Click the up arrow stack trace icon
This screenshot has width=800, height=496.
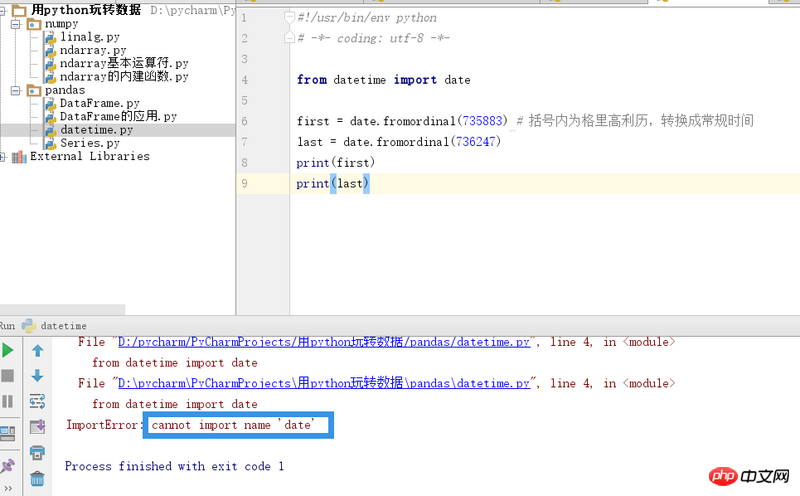(x=37, y=351)
